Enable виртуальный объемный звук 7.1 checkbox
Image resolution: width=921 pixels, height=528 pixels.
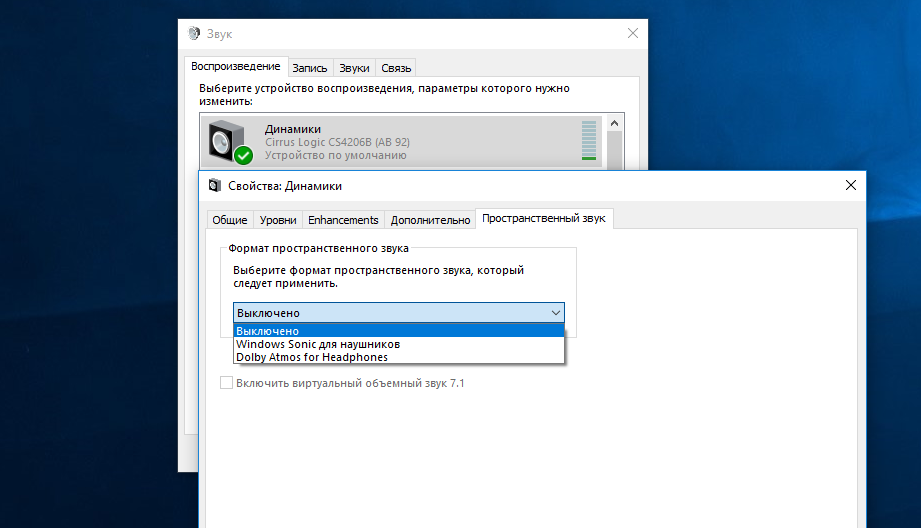coord(226,383)
